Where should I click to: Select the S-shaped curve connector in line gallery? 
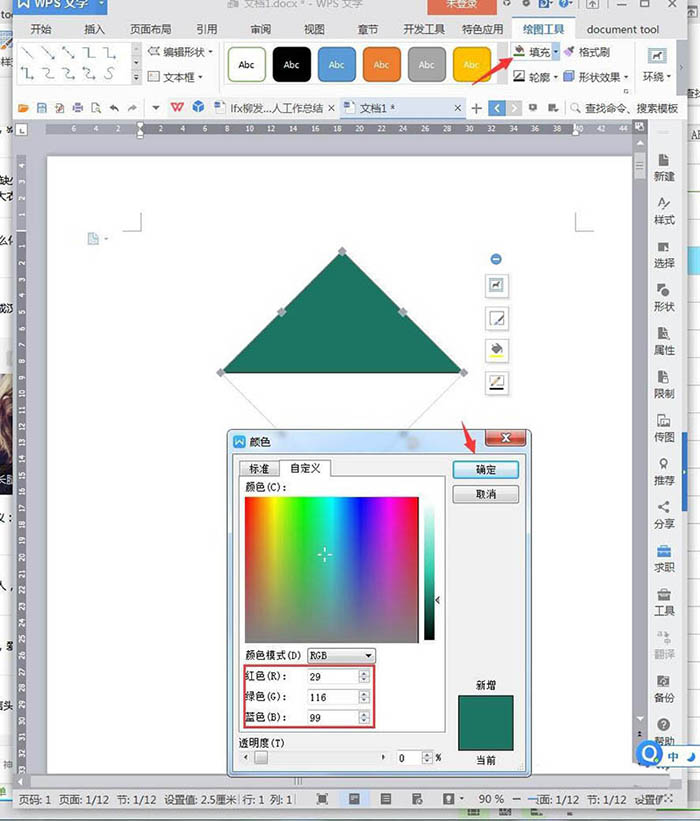click(x=109, y=73)
